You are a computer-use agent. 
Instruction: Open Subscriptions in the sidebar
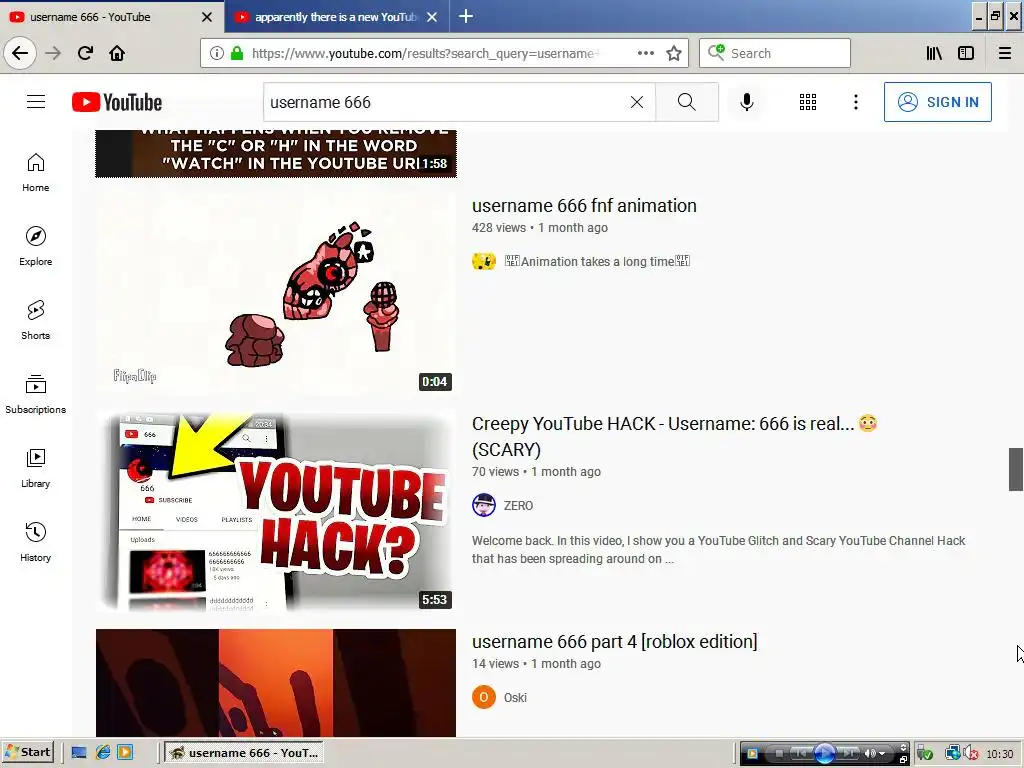point(35,394)
